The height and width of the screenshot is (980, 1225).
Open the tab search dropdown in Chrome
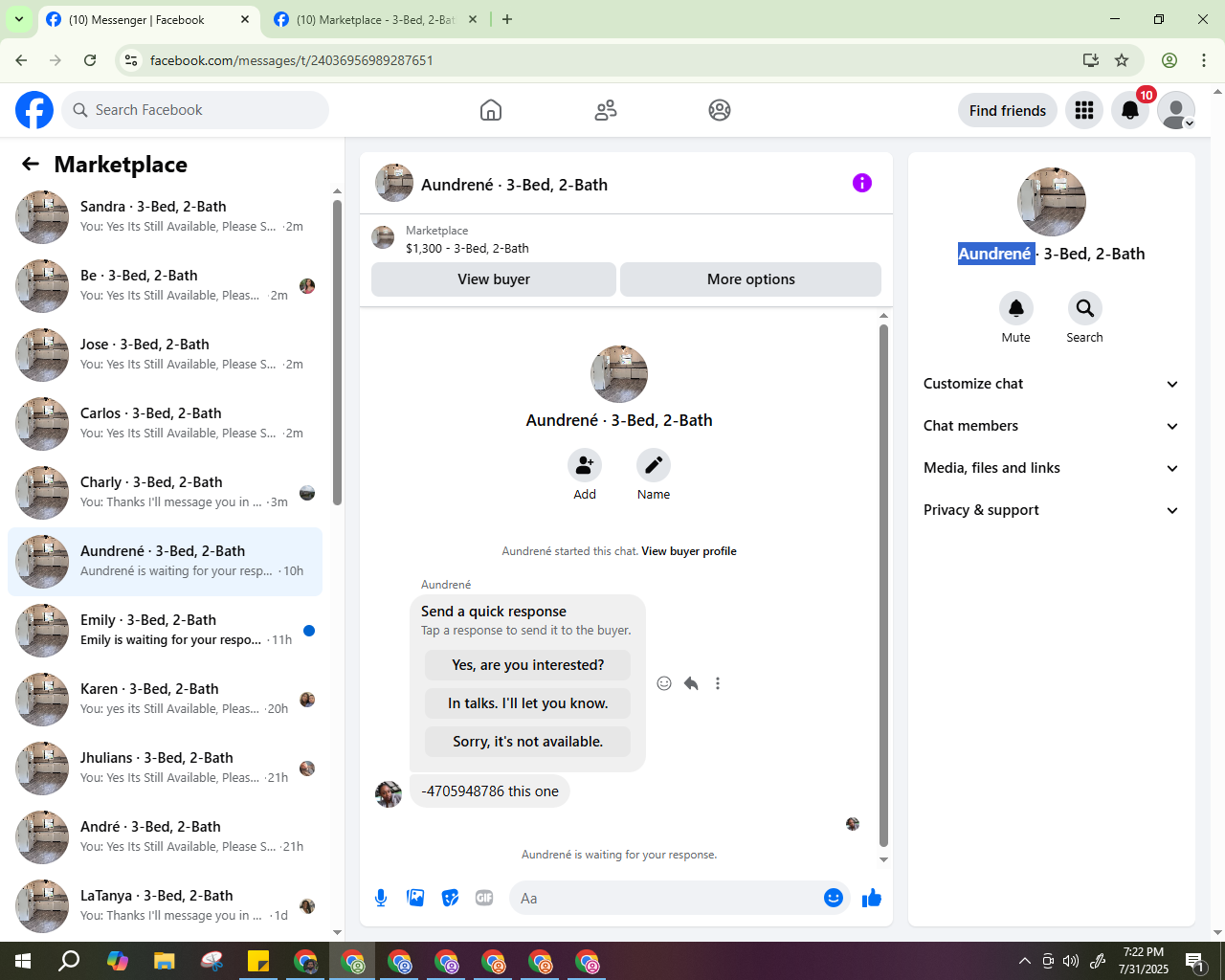tap(18, 19)
